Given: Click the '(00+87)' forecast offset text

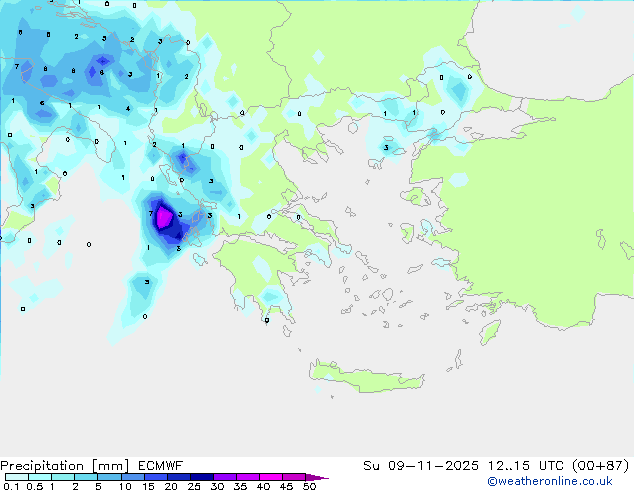Looking at the screenshot, I should [601, 466].
